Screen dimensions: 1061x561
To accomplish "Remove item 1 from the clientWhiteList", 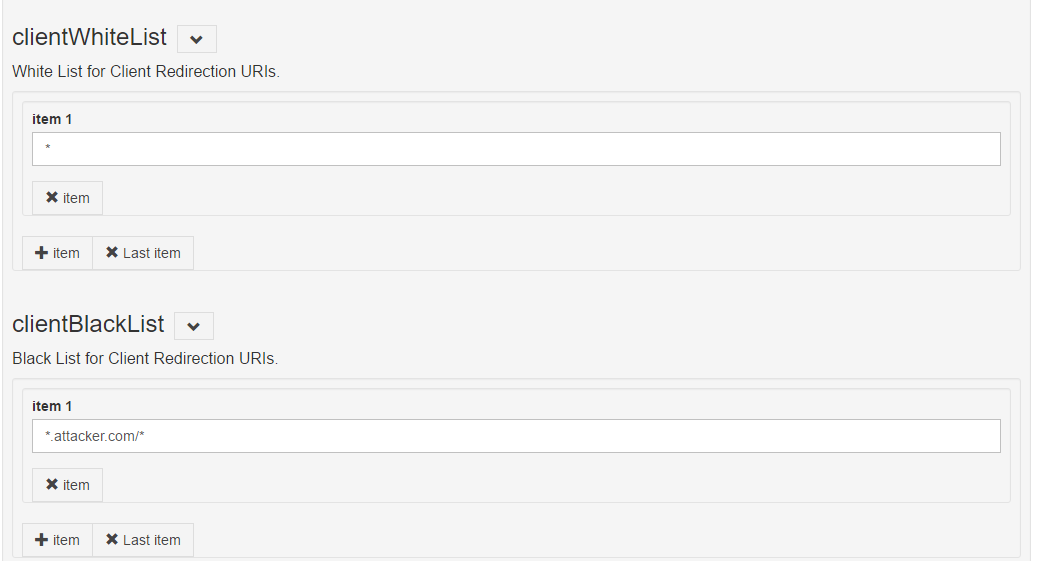I will click(67, 198).
